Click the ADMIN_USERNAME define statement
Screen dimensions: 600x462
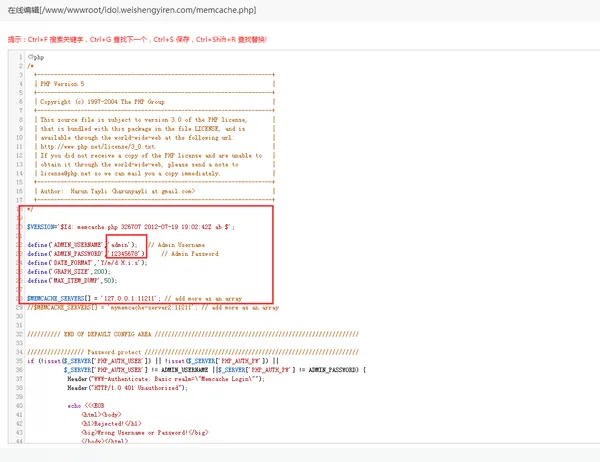(82, 245)
